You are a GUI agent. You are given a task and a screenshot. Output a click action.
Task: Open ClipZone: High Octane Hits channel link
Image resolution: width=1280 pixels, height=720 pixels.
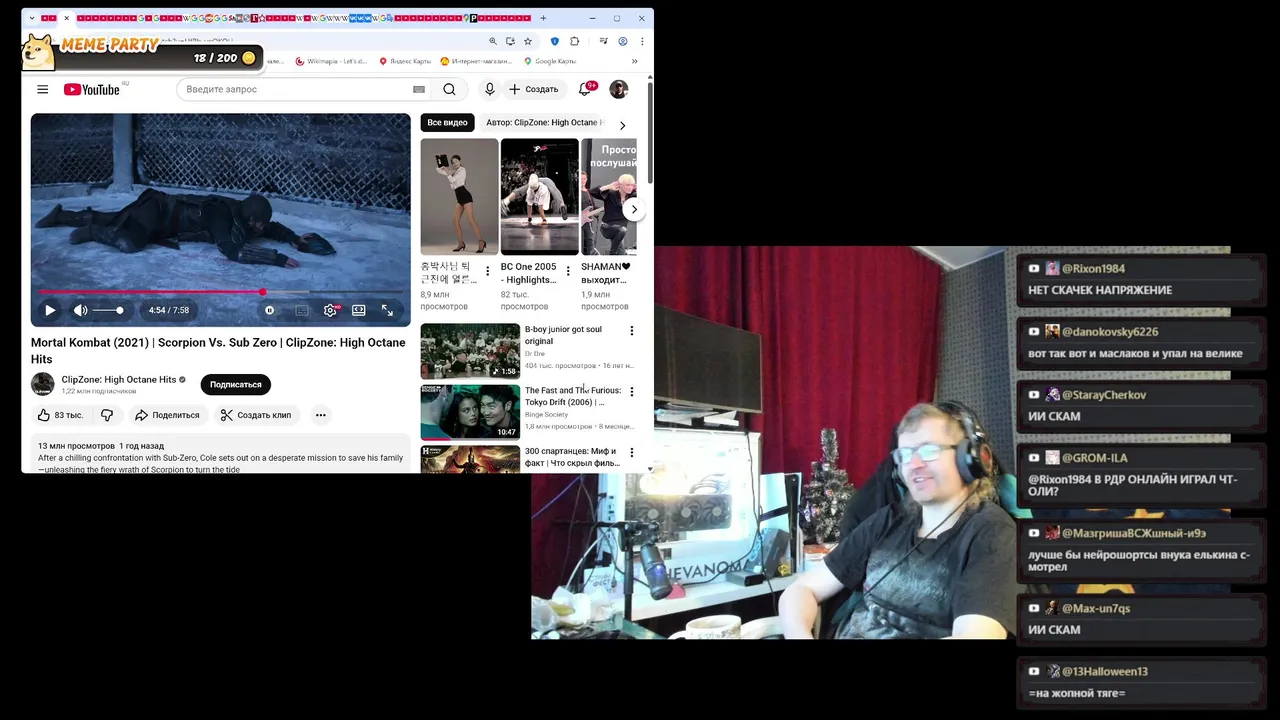(119, 380)
